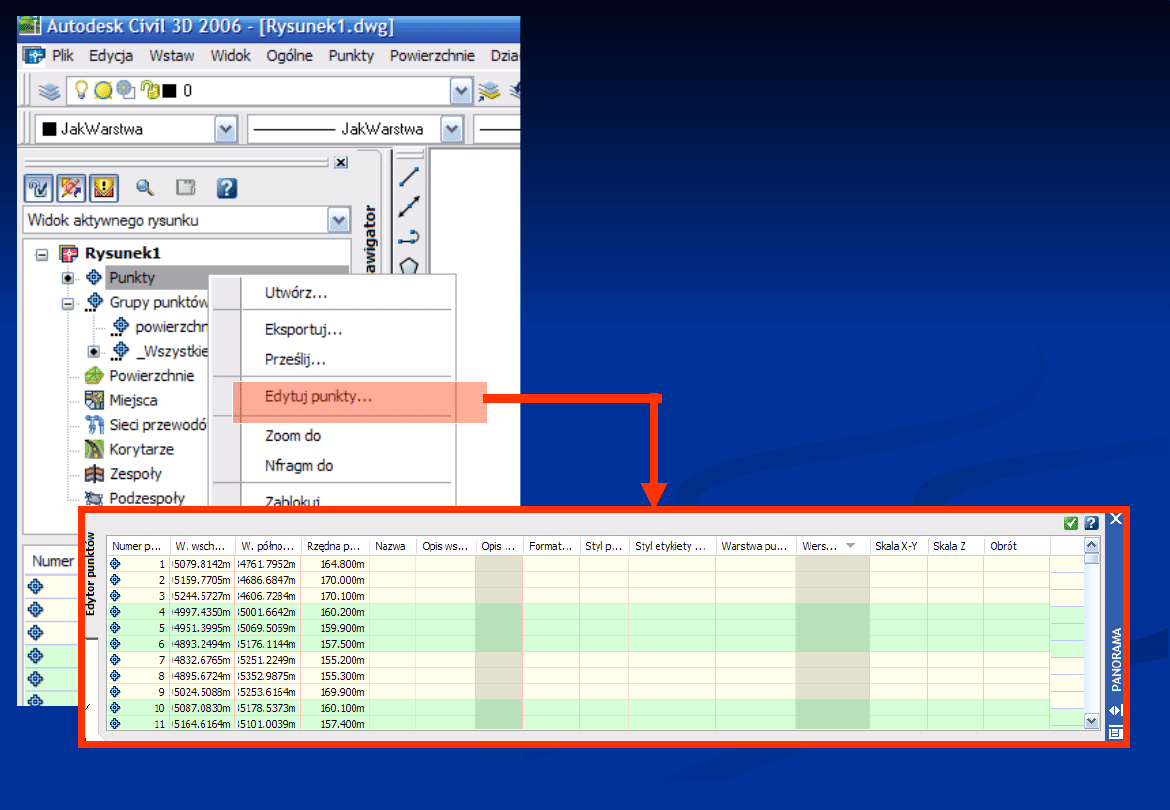Sort by the Rzędna p... column header
Image resolution: width=1170 pixels, height=810 pixels.
click(x=334, y=546)
